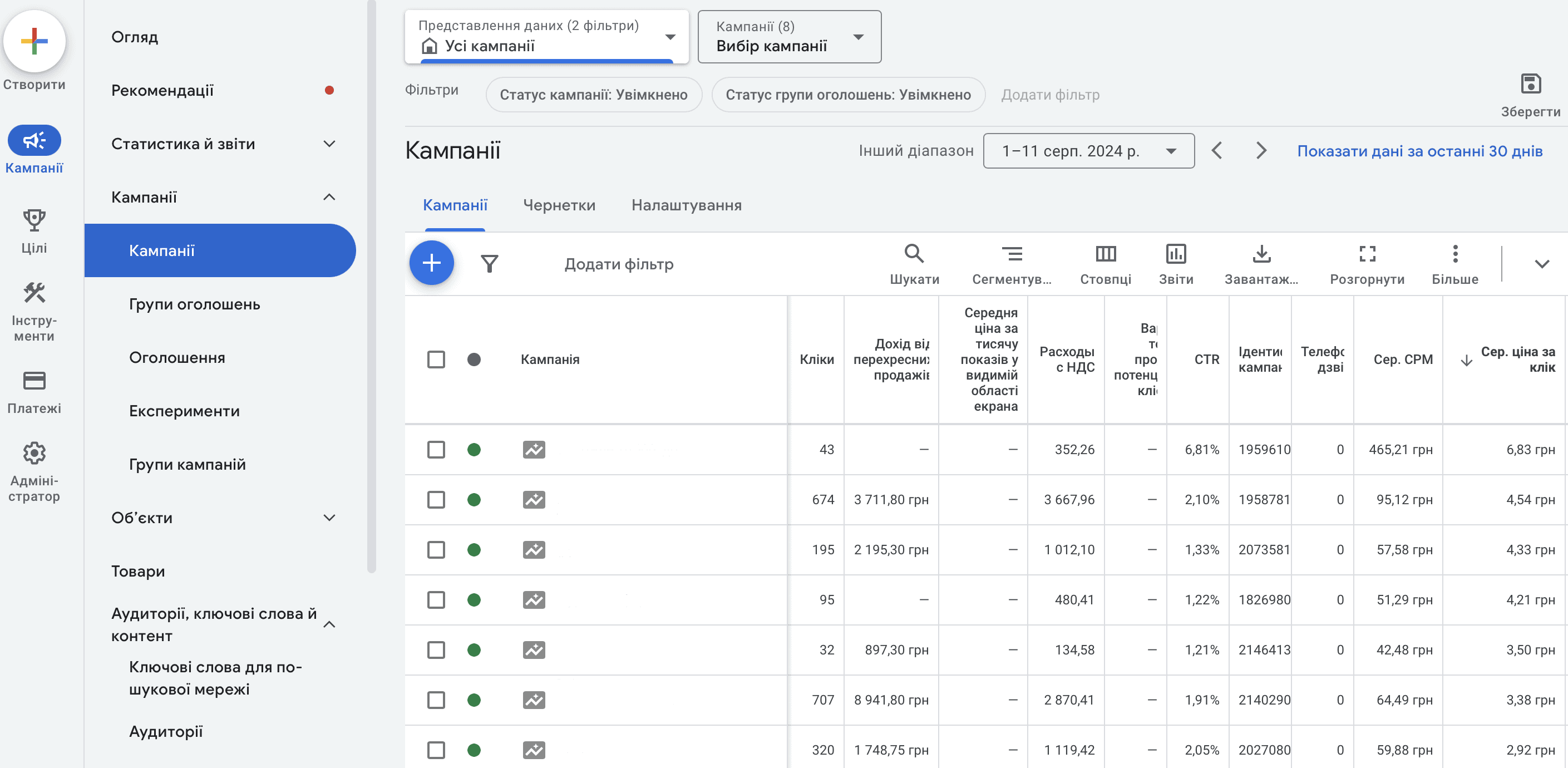Click Статус кампанії: Увімкнено filter chip
The height and width of the screenshot is (768, 1568).
point(594,95)
